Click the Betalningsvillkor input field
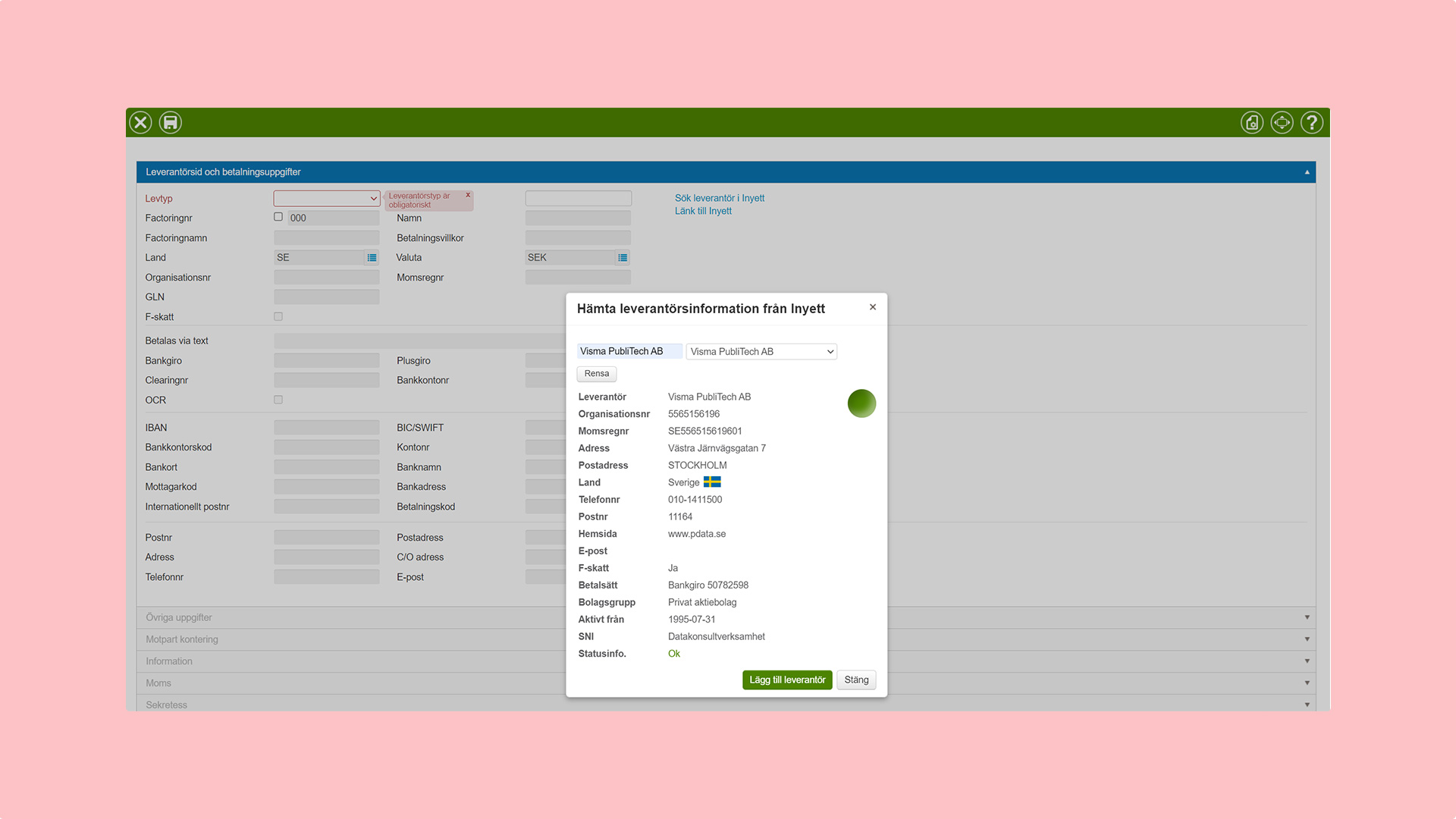This screenshot has width=1456, height=819. pos(578,238)
